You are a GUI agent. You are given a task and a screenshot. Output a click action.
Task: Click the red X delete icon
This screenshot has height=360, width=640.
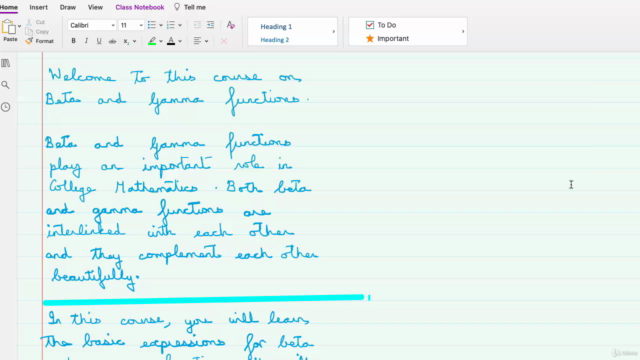224,41
